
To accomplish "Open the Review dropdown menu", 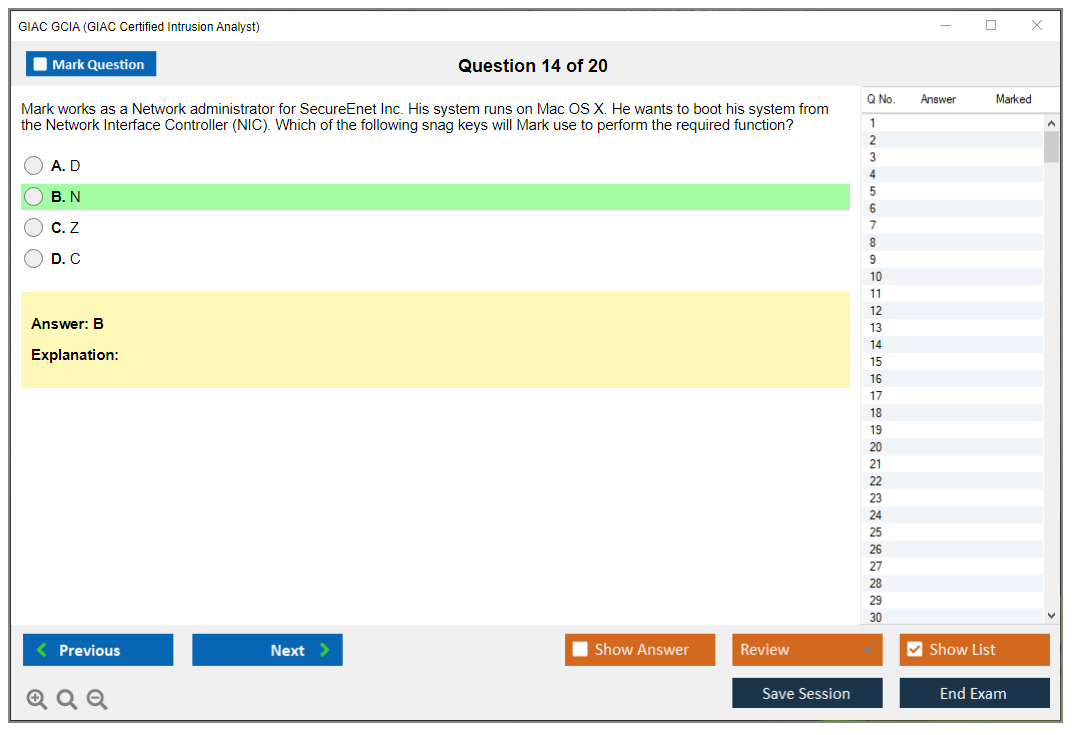I will click(807, 650).
